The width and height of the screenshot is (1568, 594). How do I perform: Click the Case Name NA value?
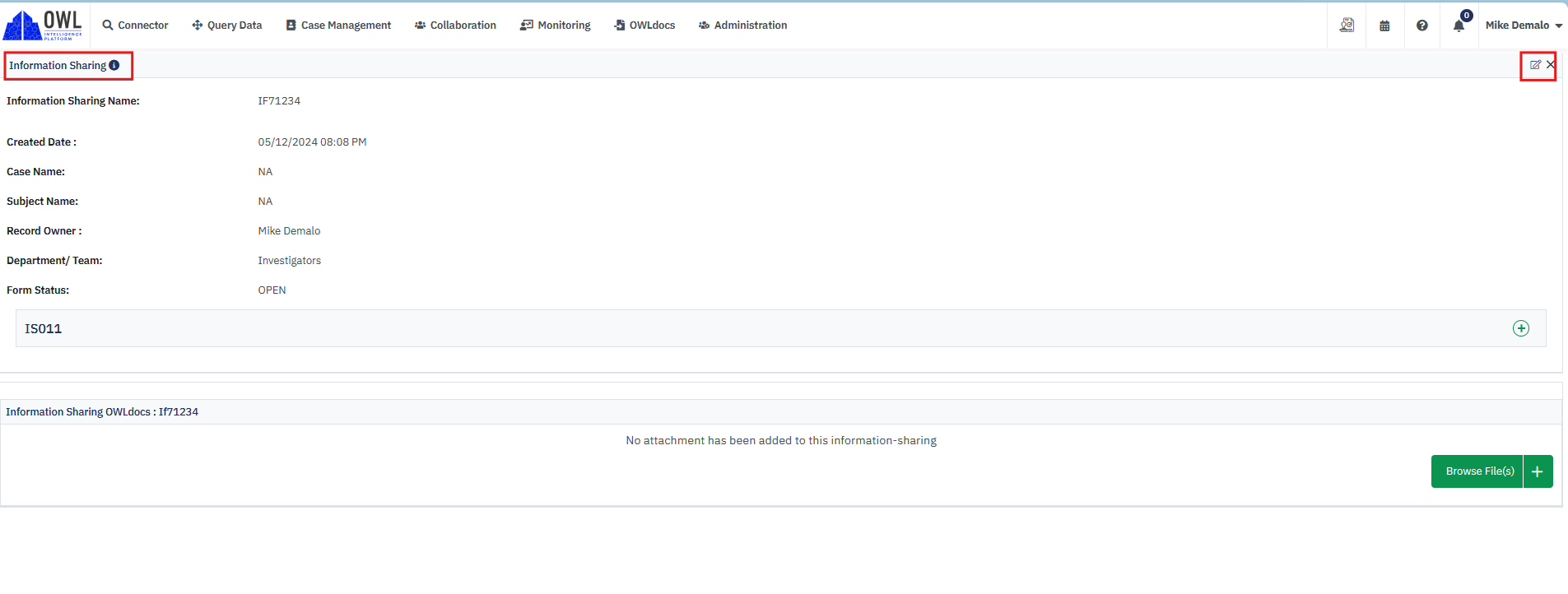click(x=265, y=172)
